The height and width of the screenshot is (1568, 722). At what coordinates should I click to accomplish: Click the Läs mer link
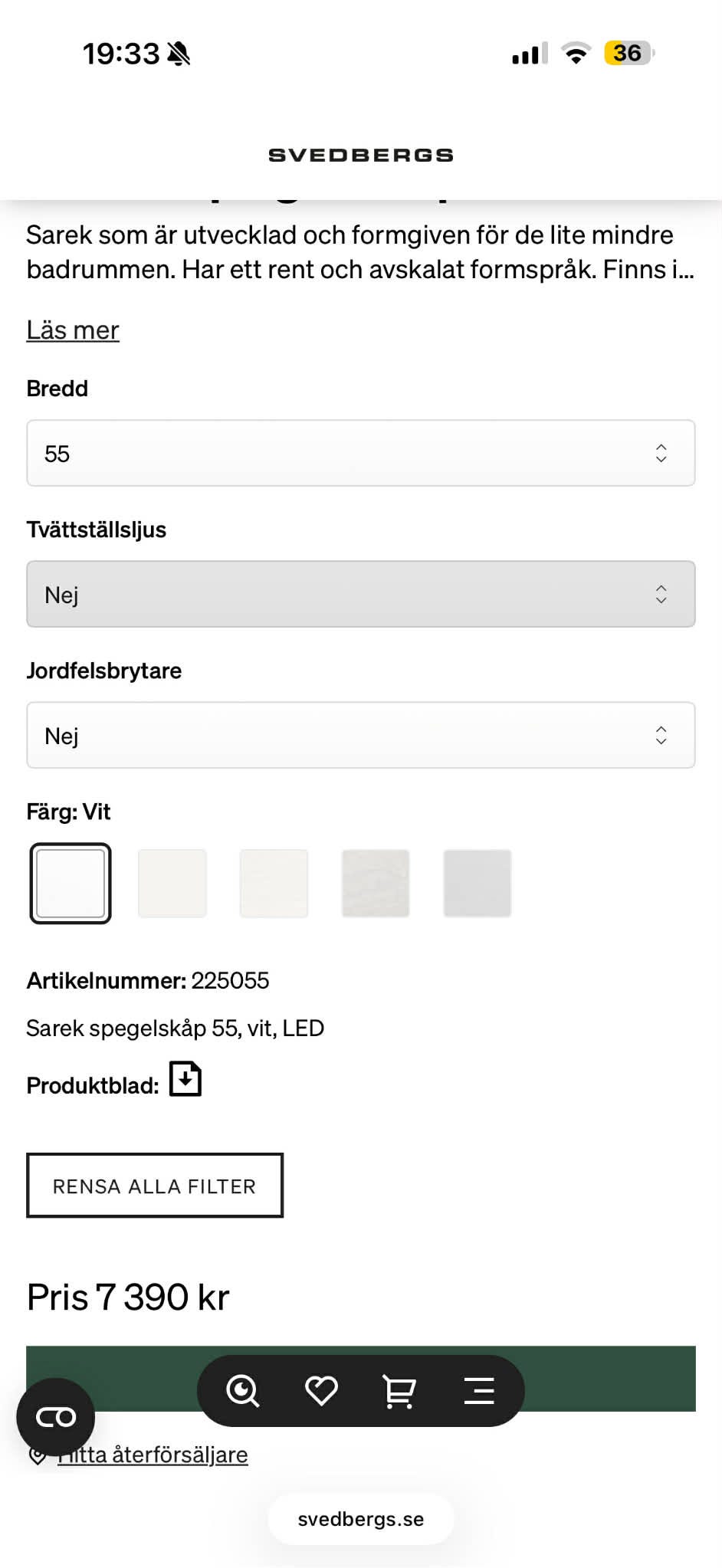(72, 330)
